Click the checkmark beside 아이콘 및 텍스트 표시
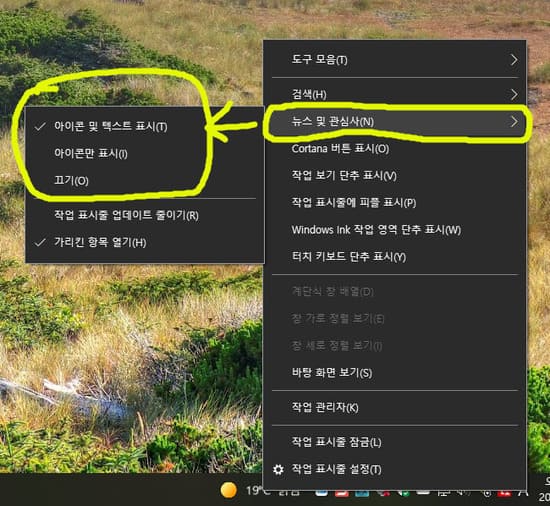 [40, 126]
